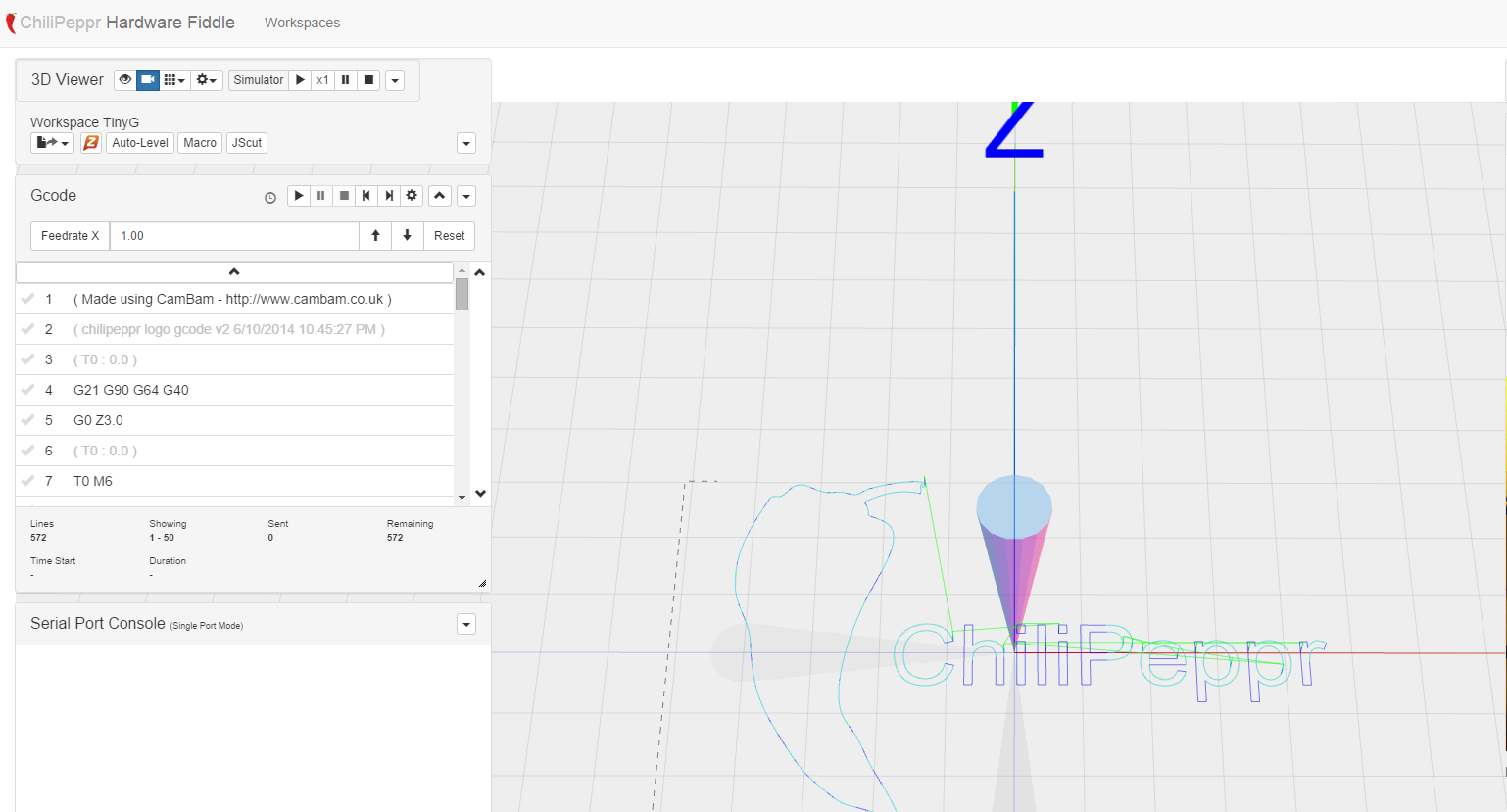Click the orange Zipwhip icon
Image resolution: width=1507 pixels, height=812 pixels.
click(x=91, y=143)
